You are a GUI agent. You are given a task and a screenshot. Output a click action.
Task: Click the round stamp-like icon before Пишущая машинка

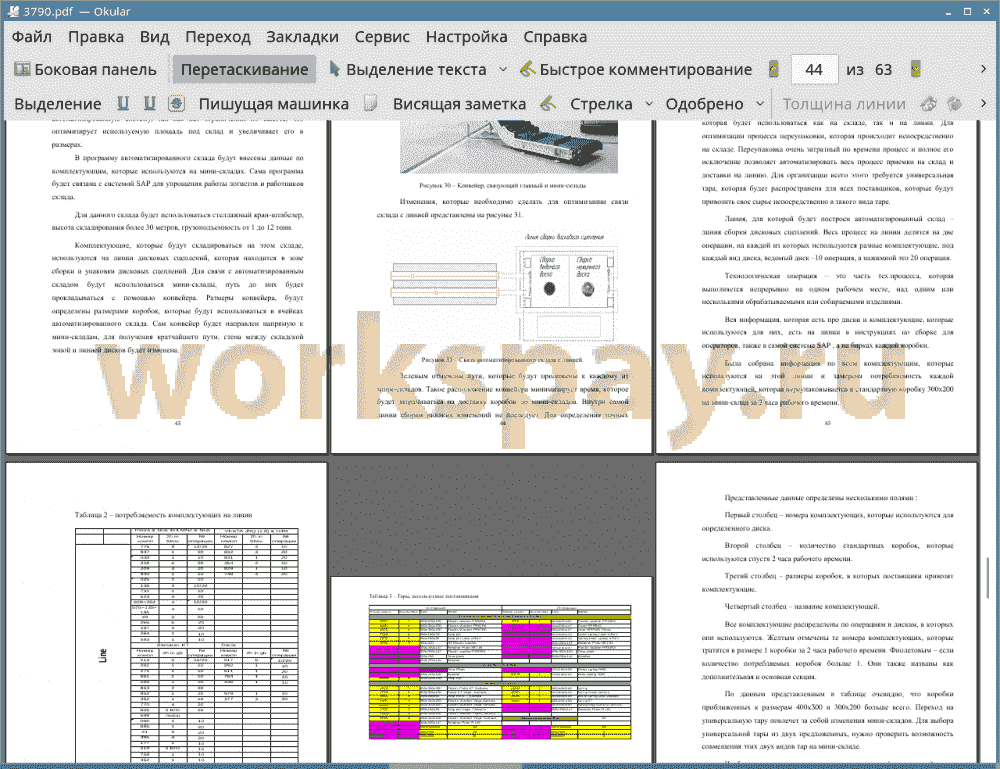pyautogui.click(x=177, y=103)
